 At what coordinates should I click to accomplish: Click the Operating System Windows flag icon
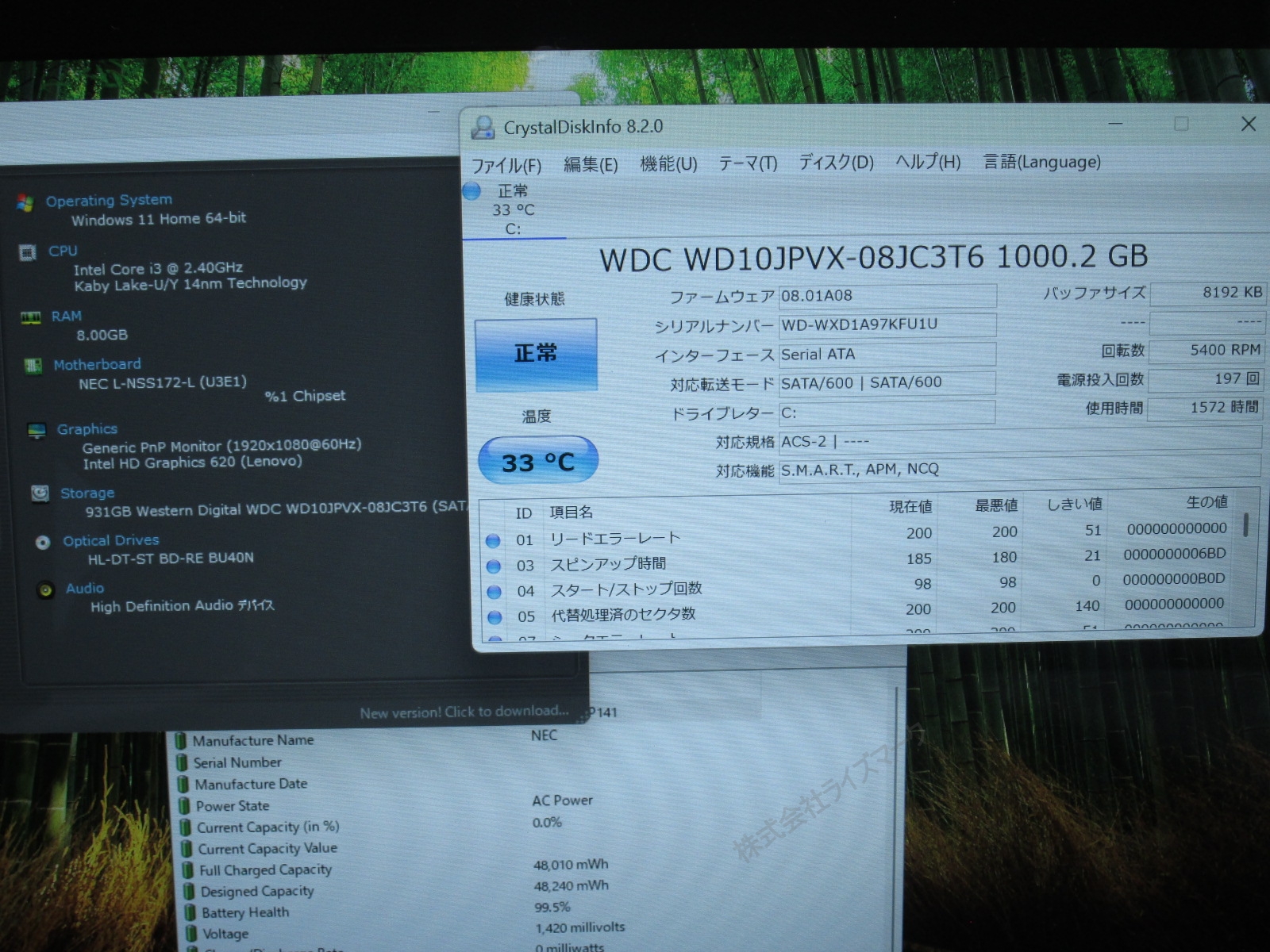click(25, 203)
